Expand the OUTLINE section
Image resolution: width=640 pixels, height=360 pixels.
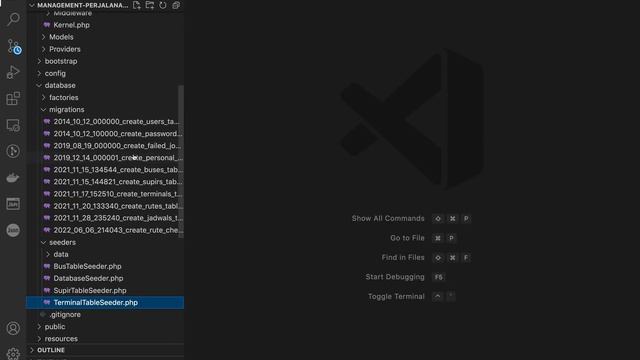105,350
